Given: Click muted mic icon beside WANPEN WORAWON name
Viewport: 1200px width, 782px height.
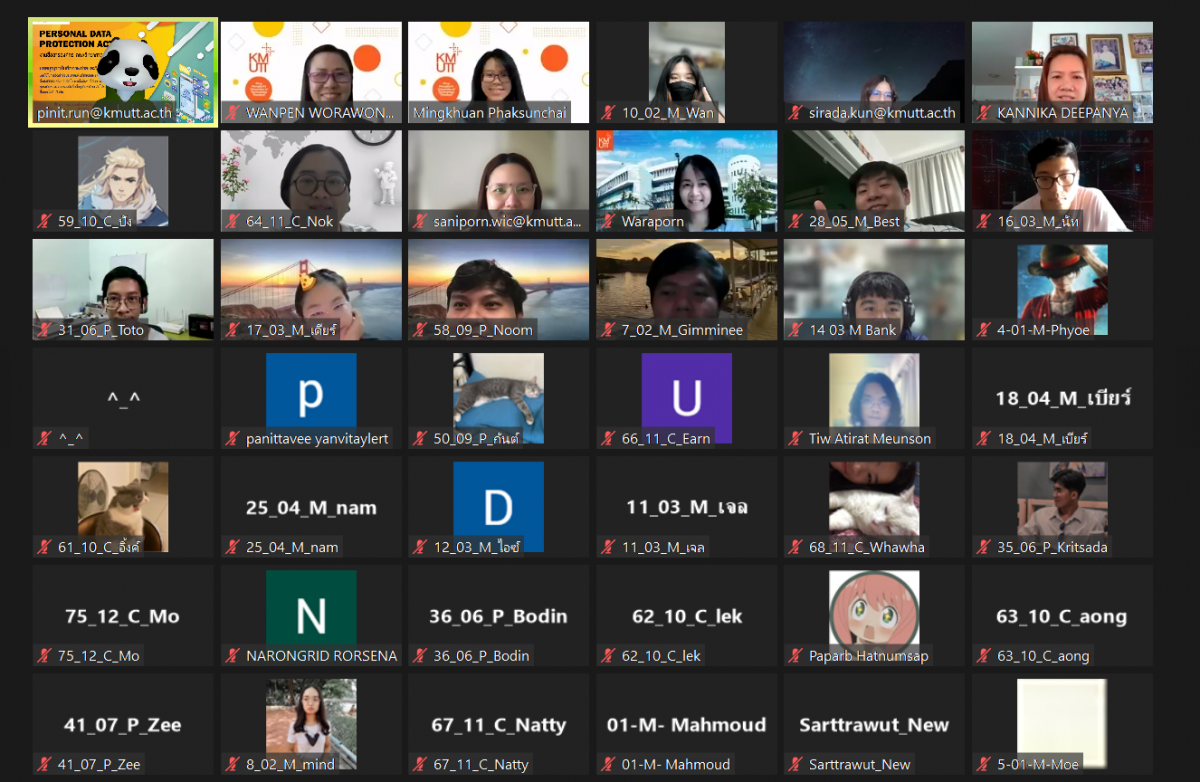Looking at the screenshot, I should click(x=232, y=113).
